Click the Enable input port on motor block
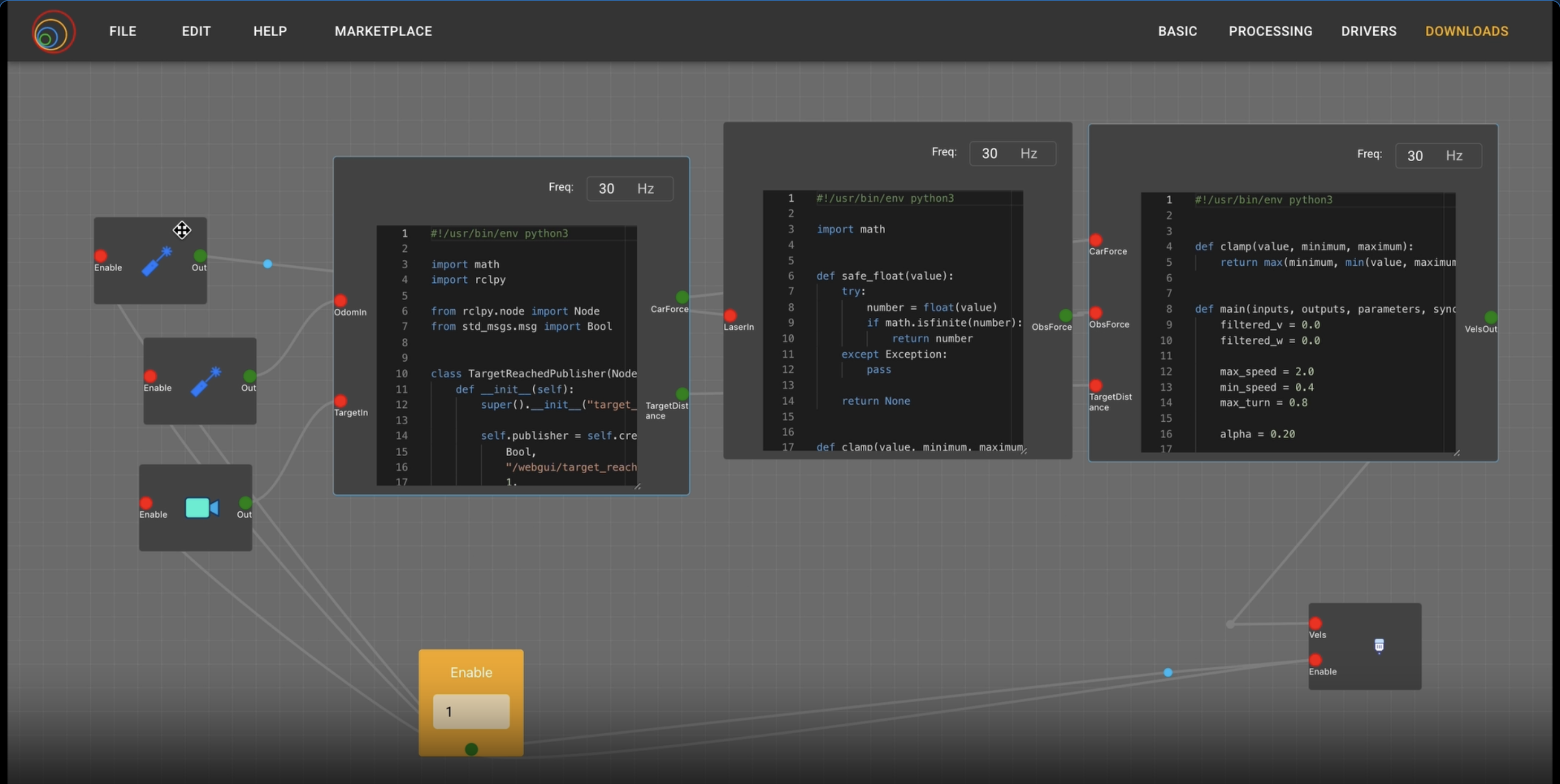The width and height of the screenshot is (1560, 784). (1315, 660)
